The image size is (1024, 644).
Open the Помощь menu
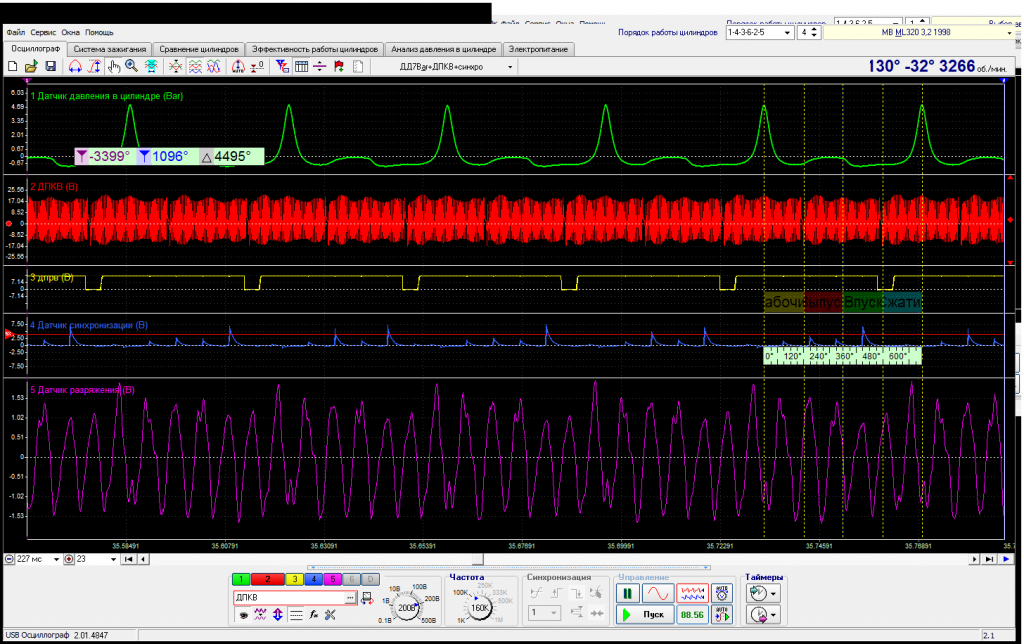click(x=99, y=32)
